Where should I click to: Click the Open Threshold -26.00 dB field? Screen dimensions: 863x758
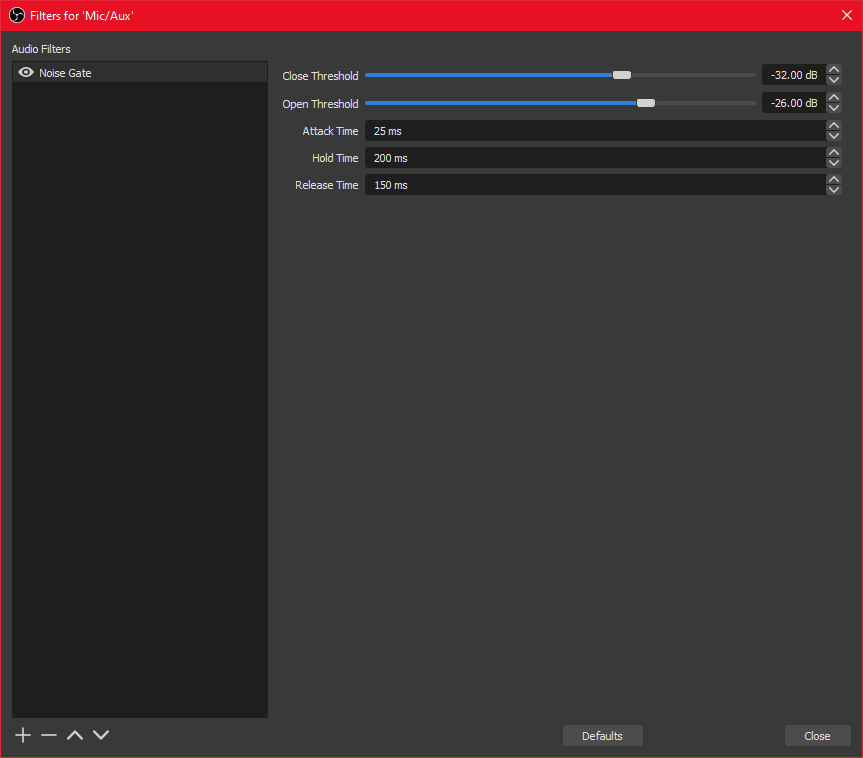[x=794, y=103]
